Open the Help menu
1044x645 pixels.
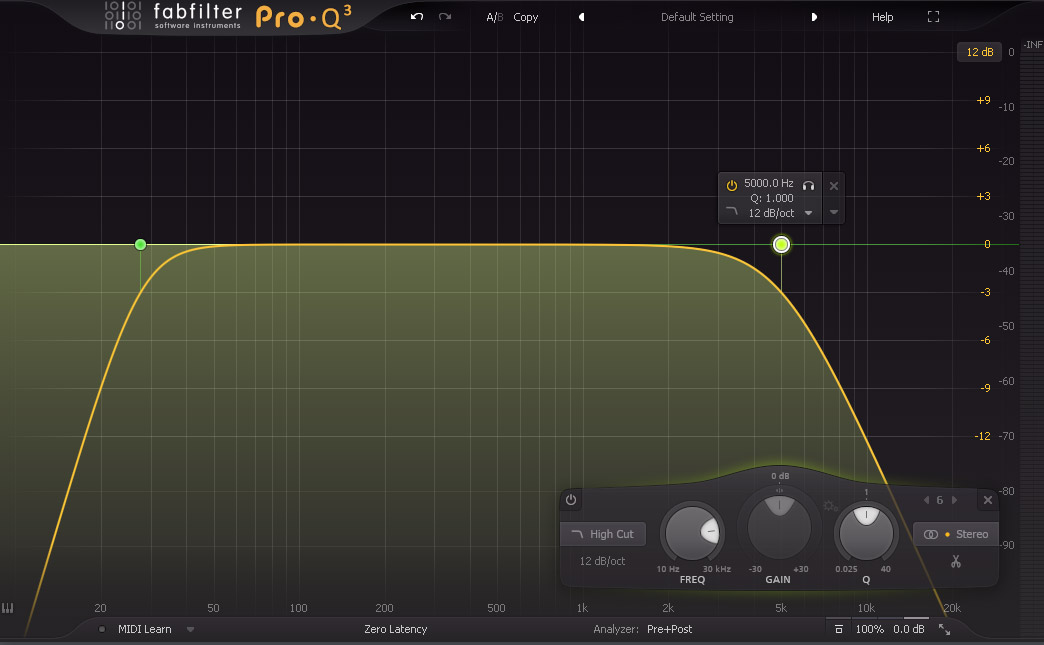(882, 17)
